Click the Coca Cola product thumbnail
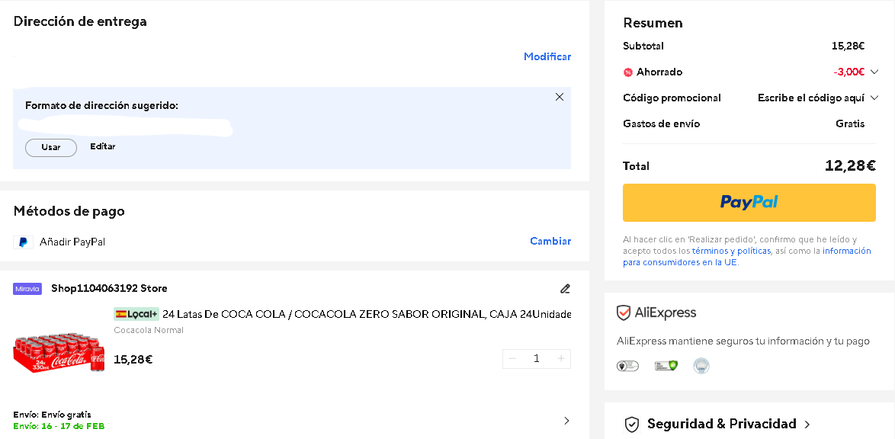 [x=59, y=353]
